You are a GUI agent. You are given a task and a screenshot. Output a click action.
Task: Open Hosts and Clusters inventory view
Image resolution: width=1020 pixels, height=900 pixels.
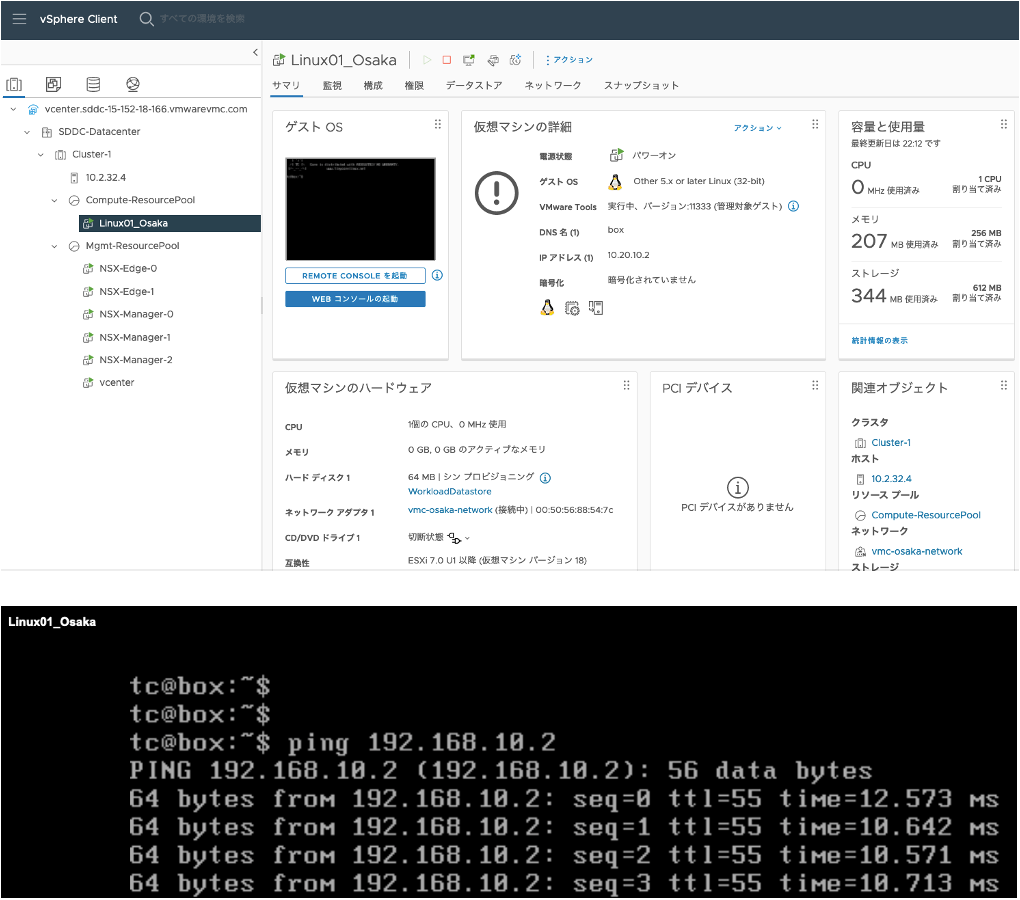pos(14,85)
